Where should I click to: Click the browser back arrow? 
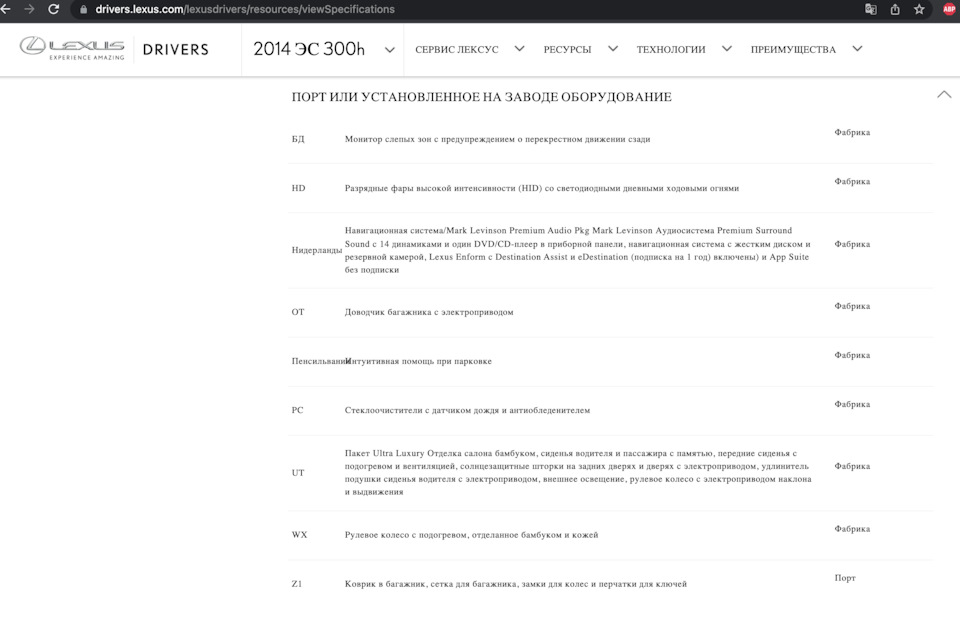(5, 9)
